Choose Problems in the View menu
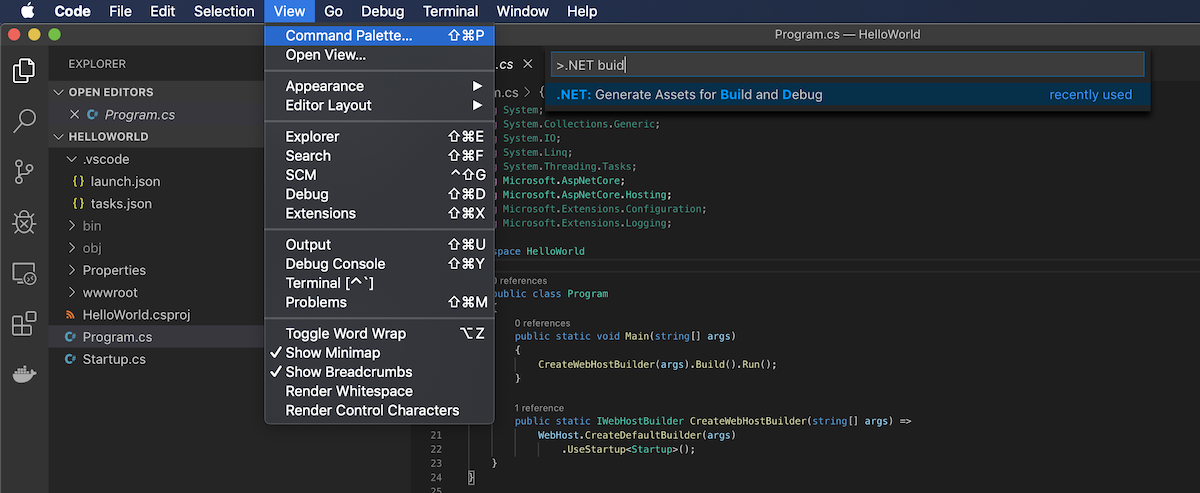Screen dimensions: 1200x493 tap(379, 302)
